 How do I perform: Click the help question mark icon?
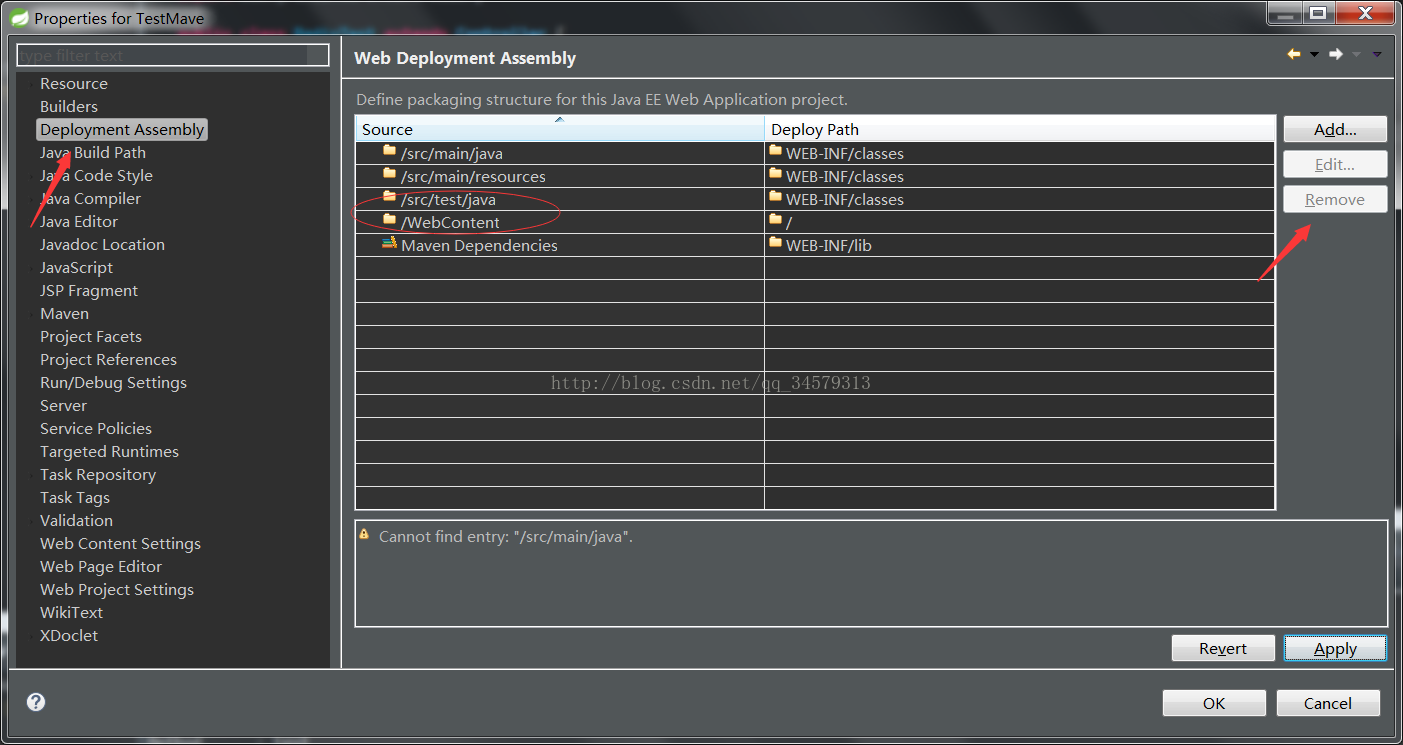[x=36, y=702]
